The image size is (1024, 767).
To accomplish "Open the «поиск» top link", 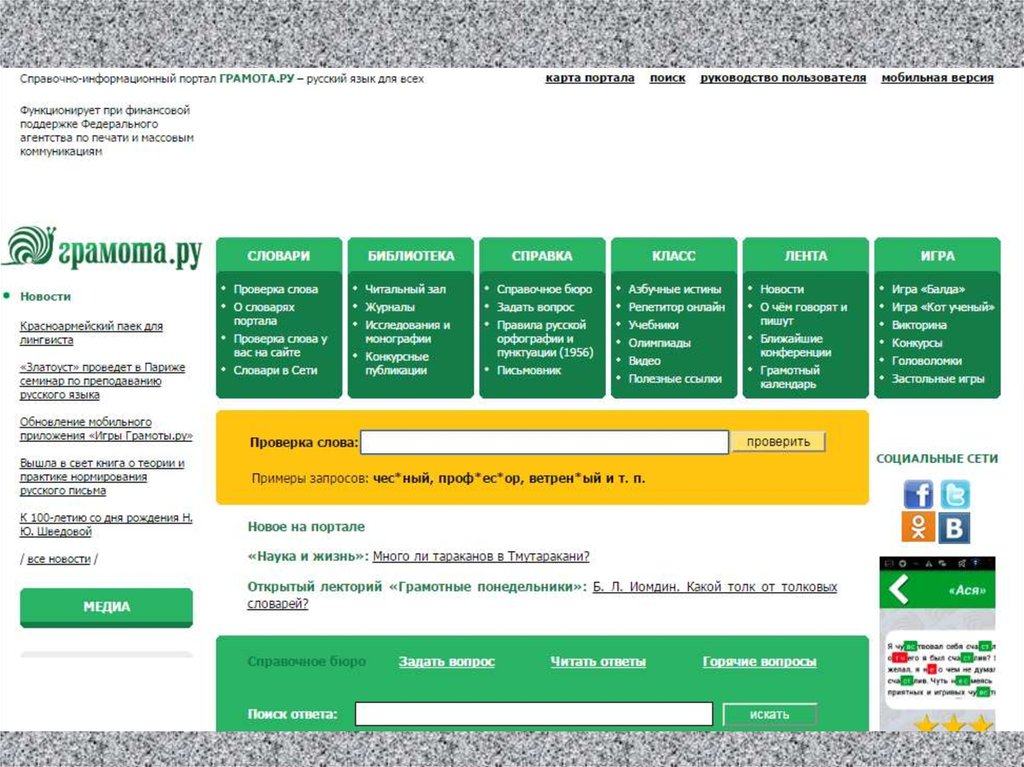I will [x=667, y=78].
